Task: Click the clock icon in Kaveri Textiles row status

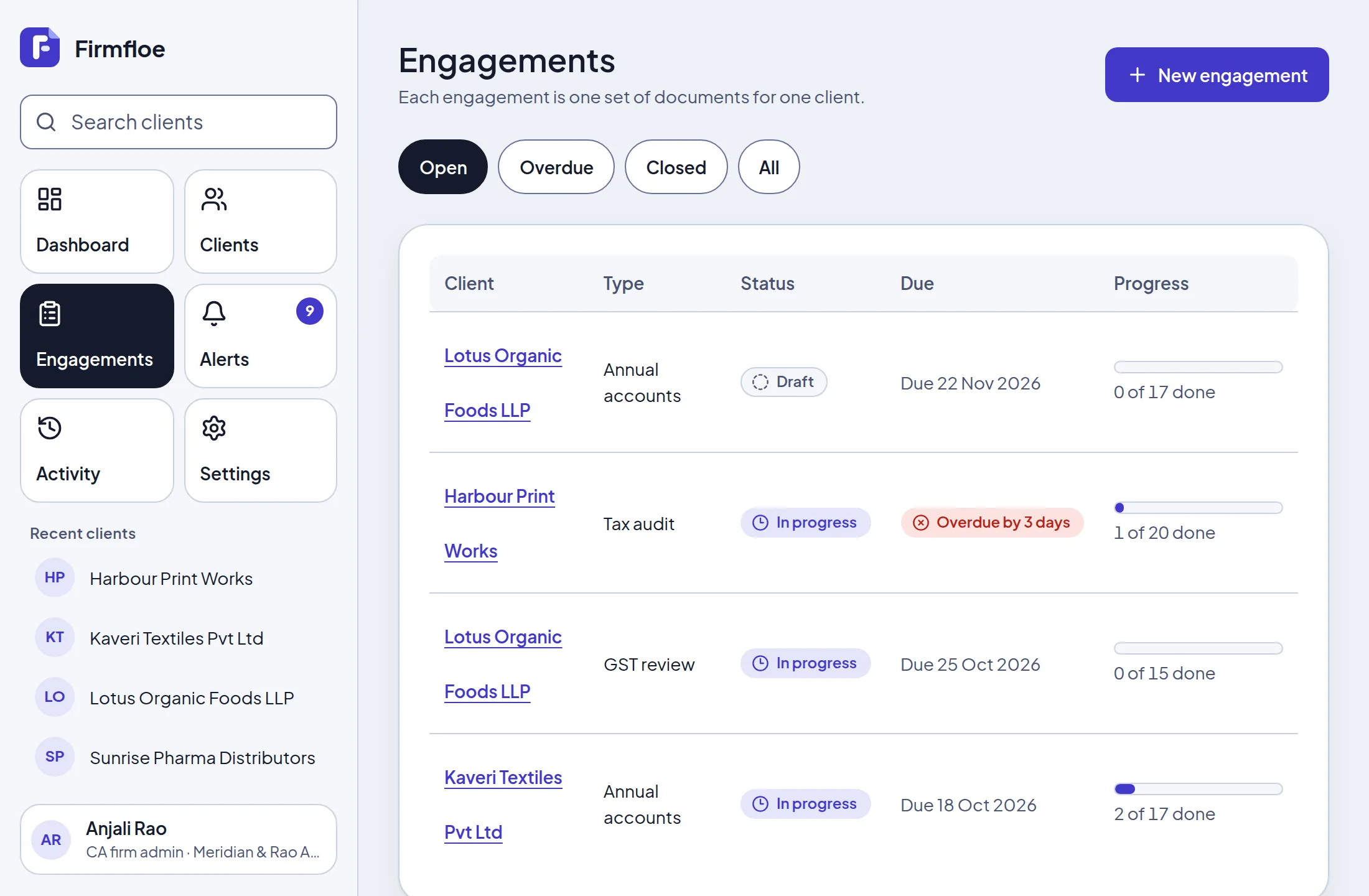Action: point(760,804)
